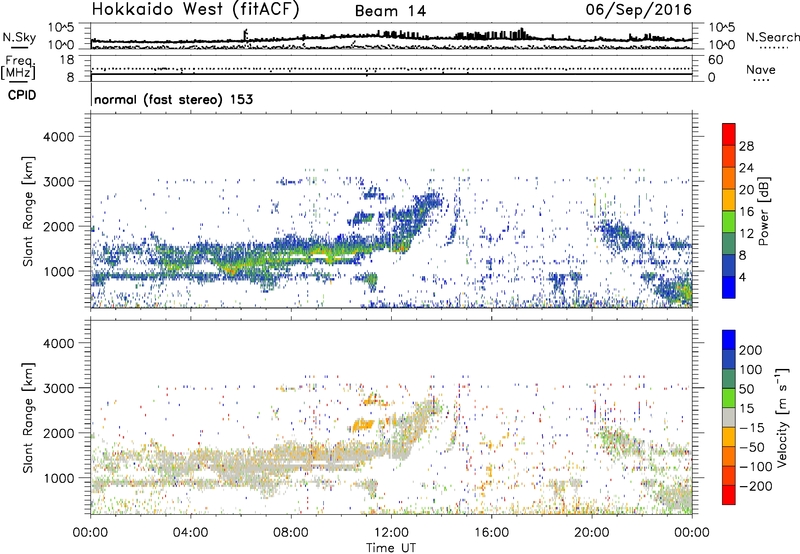Click the '-100' label on the velocity colorbar
This screenshot has height=554, width=800.
coord(756,467)
